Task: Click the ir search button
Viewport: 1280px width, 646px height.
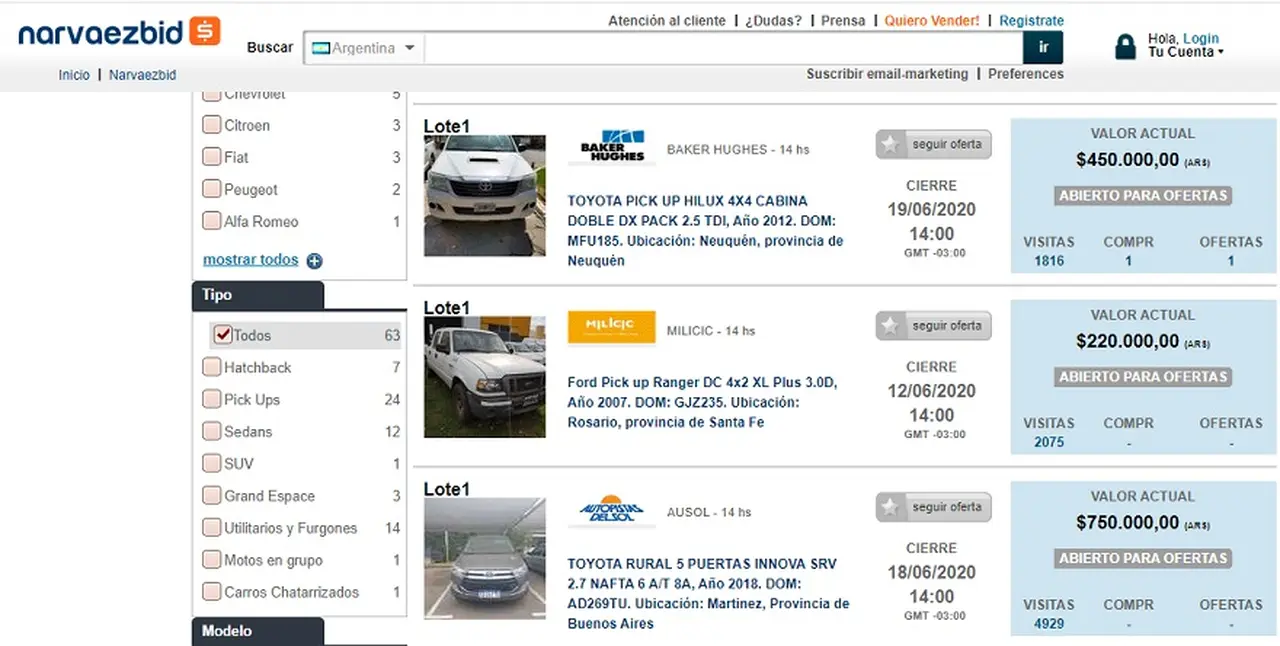Action: coord(1043,47)
